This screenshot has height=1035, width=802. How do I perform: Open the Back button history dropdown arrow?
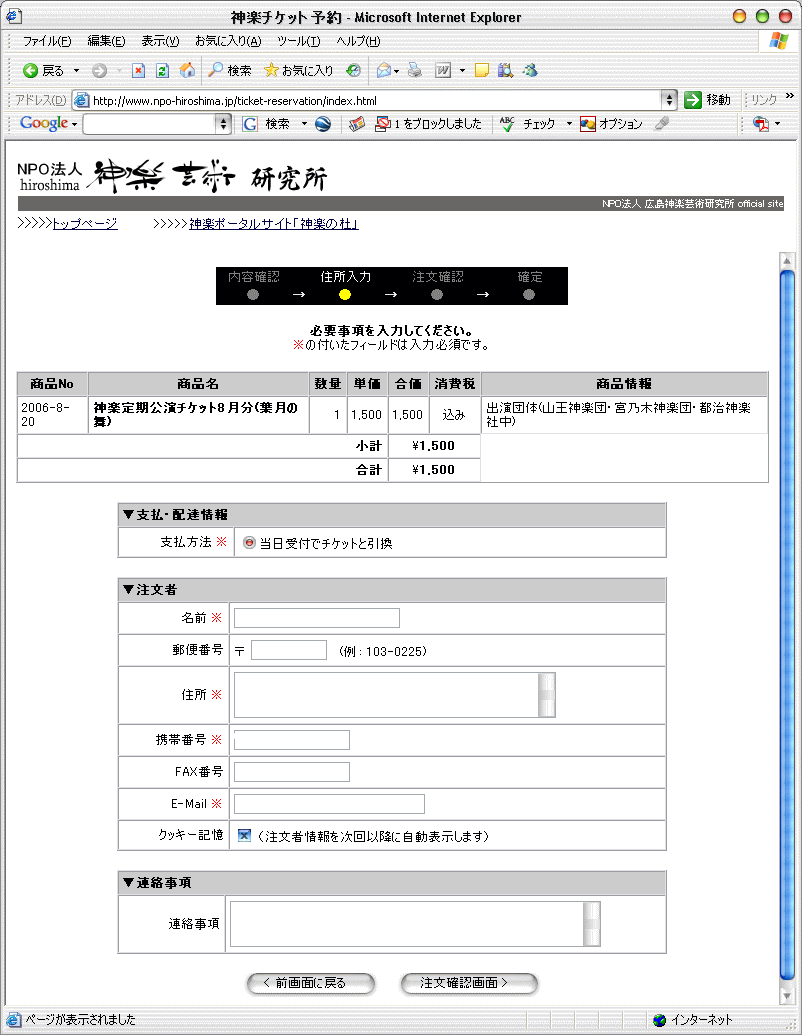(76, 70)
